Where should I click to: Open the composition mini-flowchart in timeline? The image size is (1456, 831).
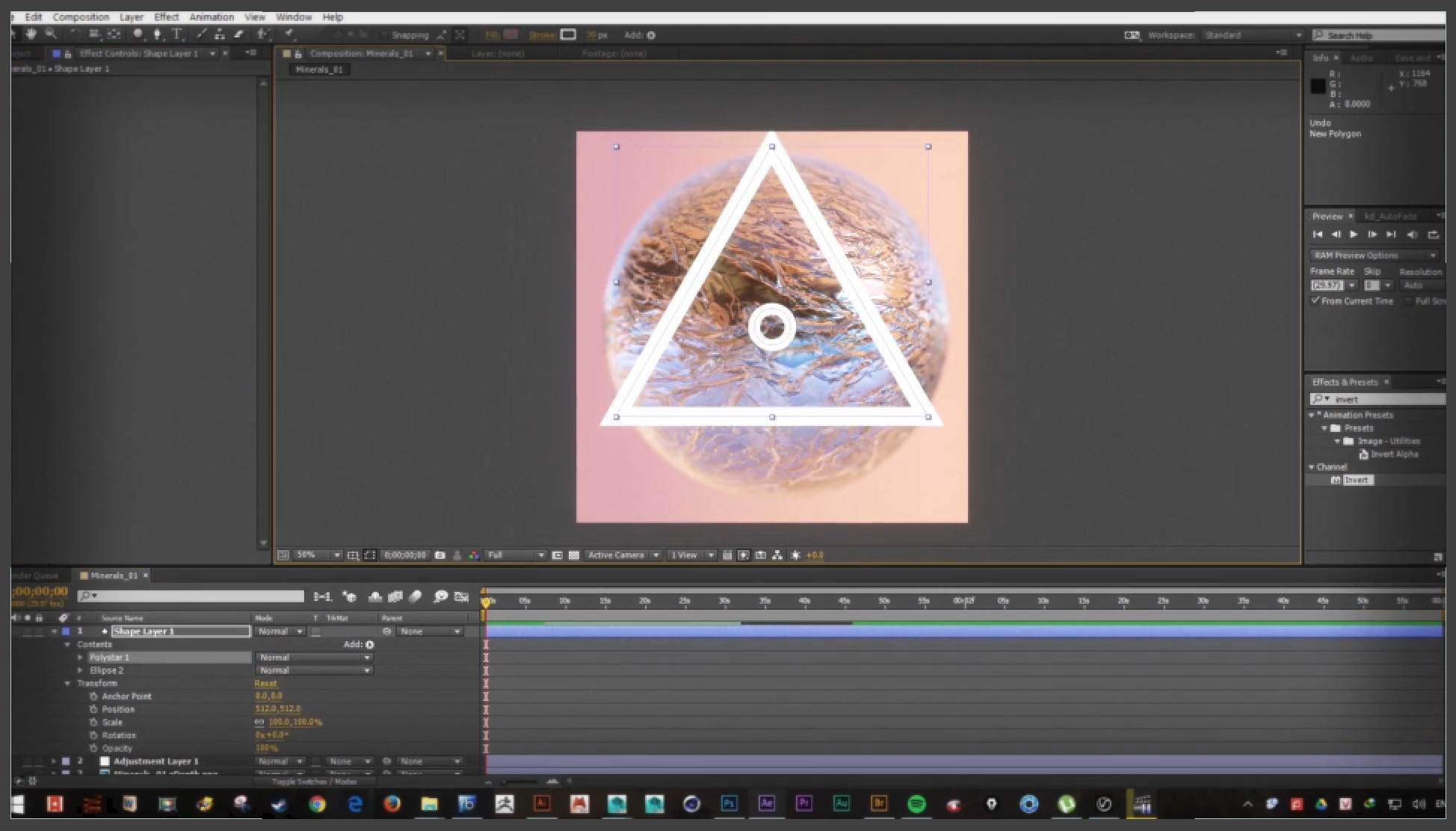coord(322,596)
